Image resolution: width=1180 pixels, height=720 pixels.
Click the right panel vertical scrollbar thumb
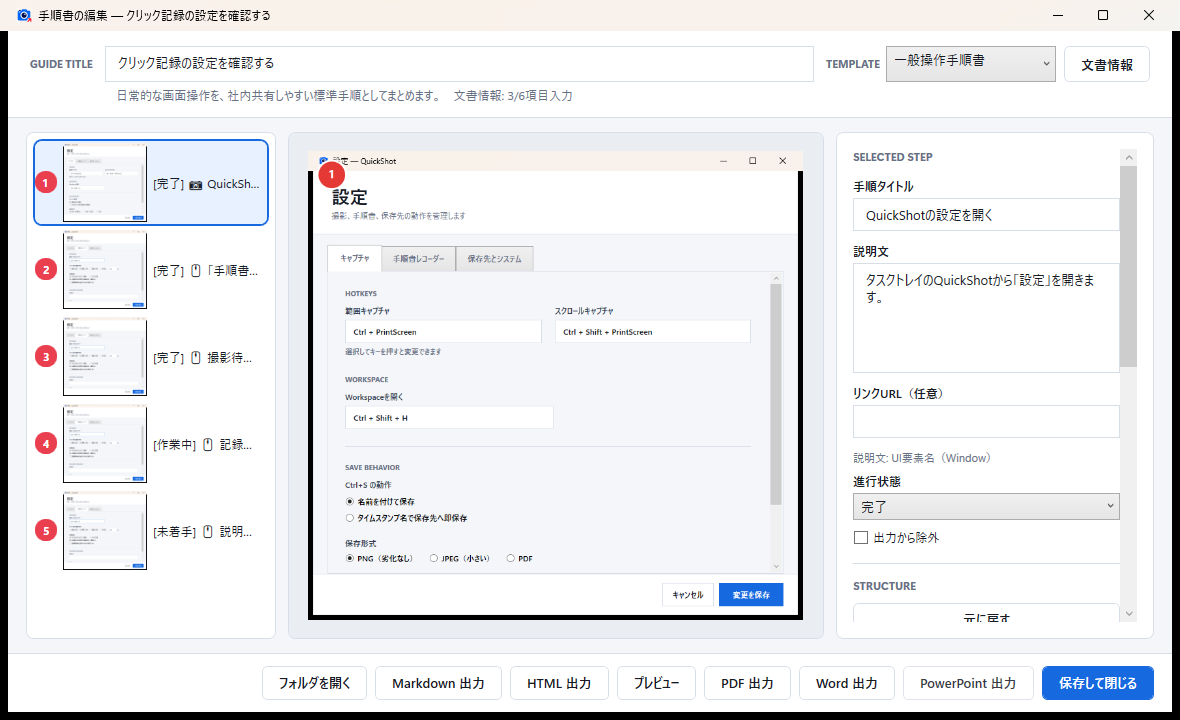click(x=1128, y=267)
